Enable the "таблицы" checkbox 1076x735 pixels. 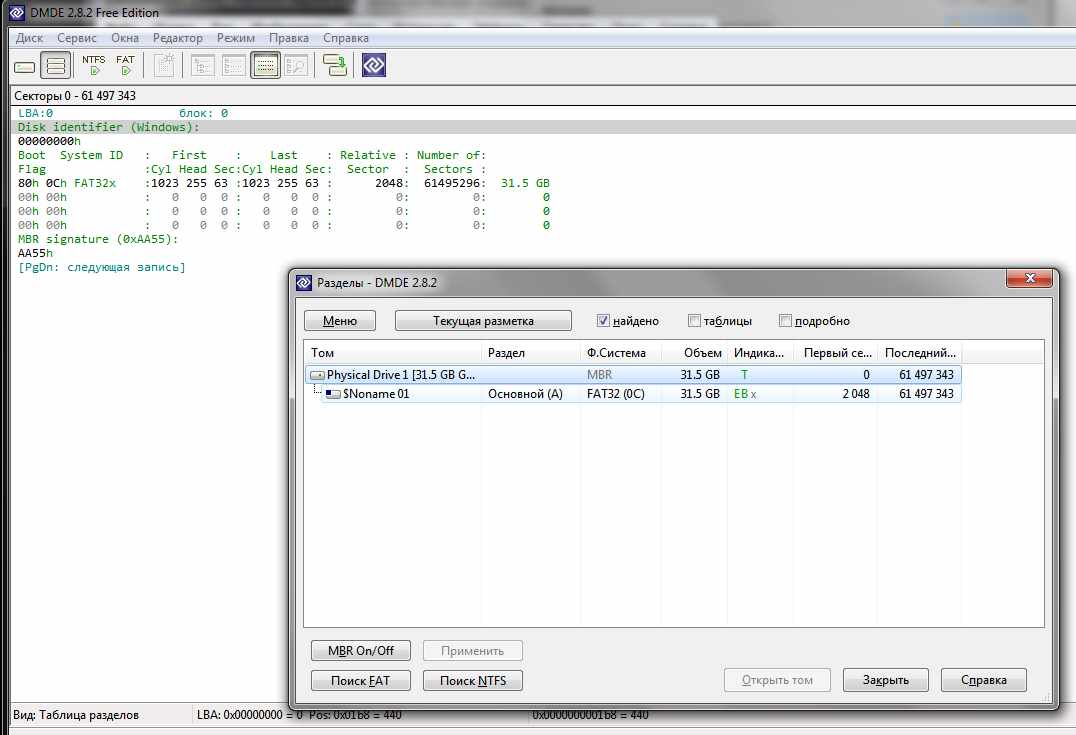pyautogui.click(x=694, y=321)
